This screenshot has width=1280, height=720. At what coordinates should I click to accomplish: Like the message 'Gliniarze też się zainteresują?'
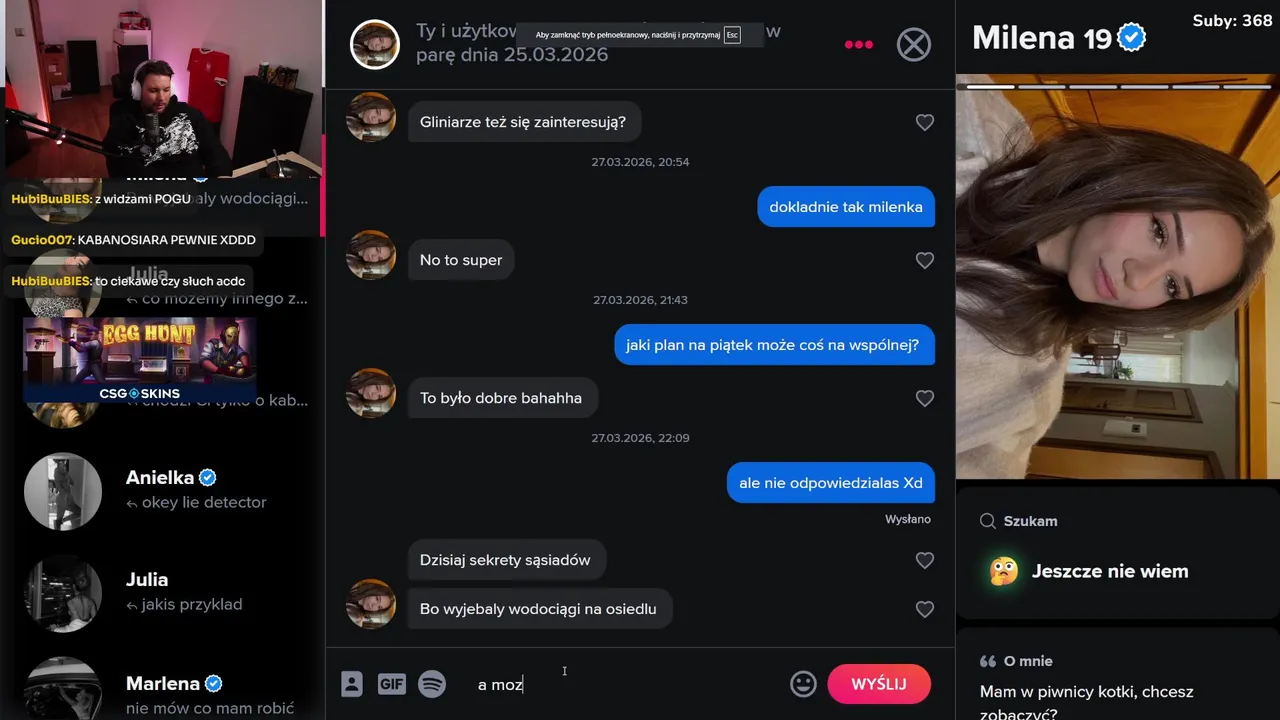click(x=925, y=122)
